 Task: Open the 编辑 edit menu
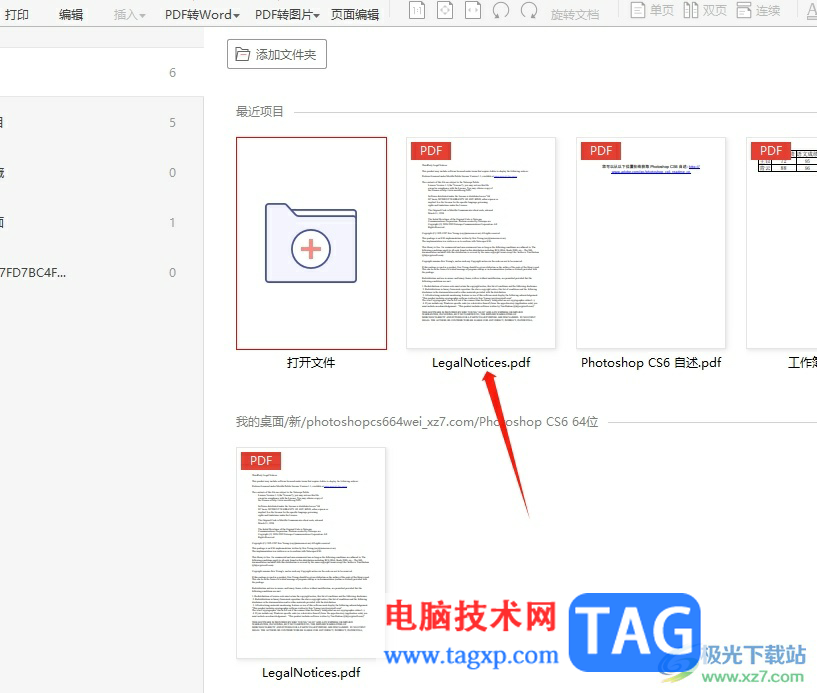coord(71,15)
